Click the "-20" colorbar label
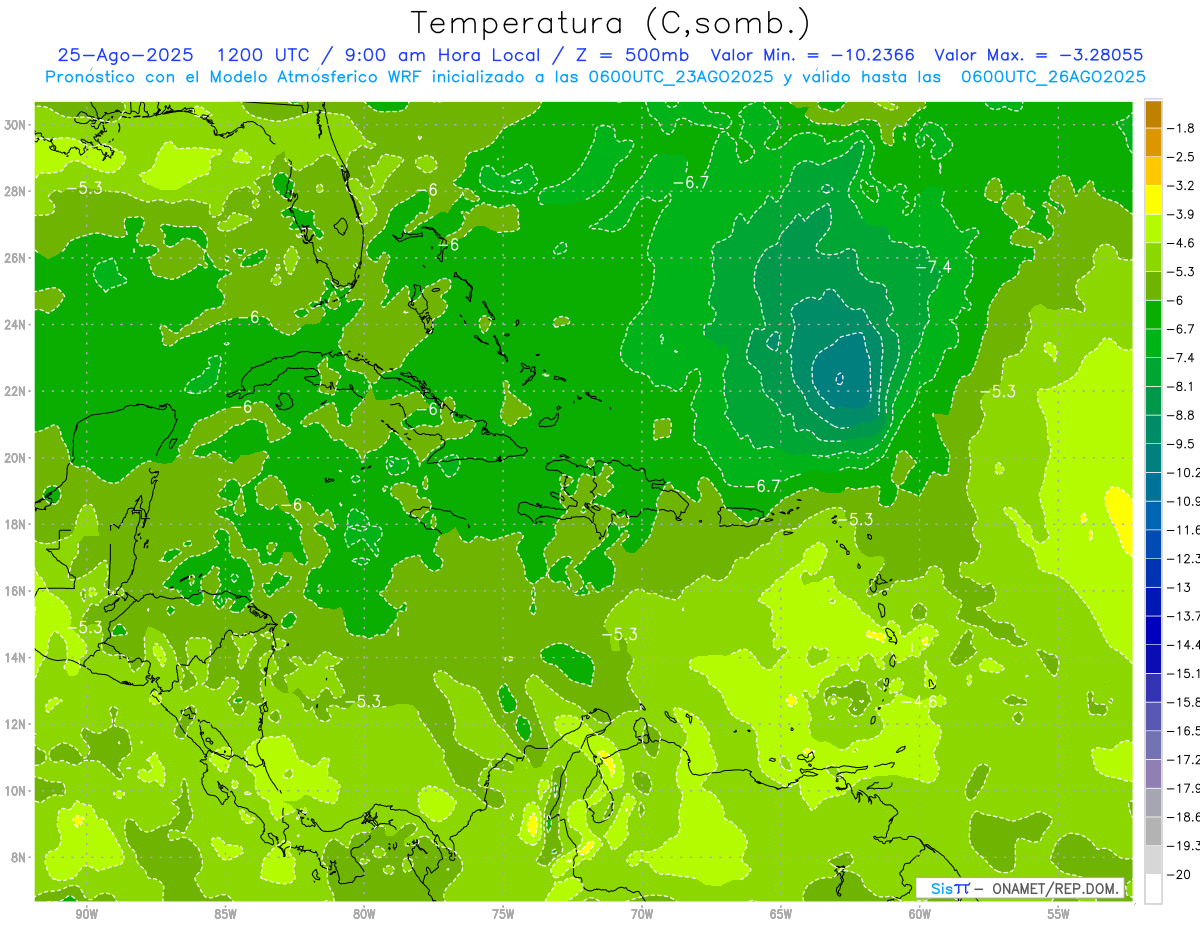The image size is (1200, 927). click(x=1181, y=875)
